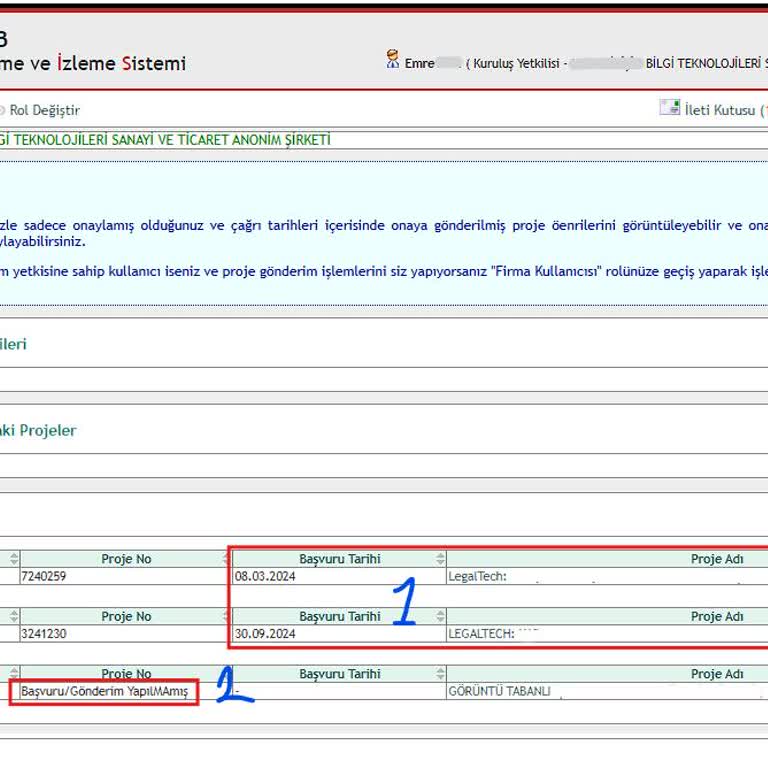
Task: Select project number 7240259
Action: click(x=44, y=577)
